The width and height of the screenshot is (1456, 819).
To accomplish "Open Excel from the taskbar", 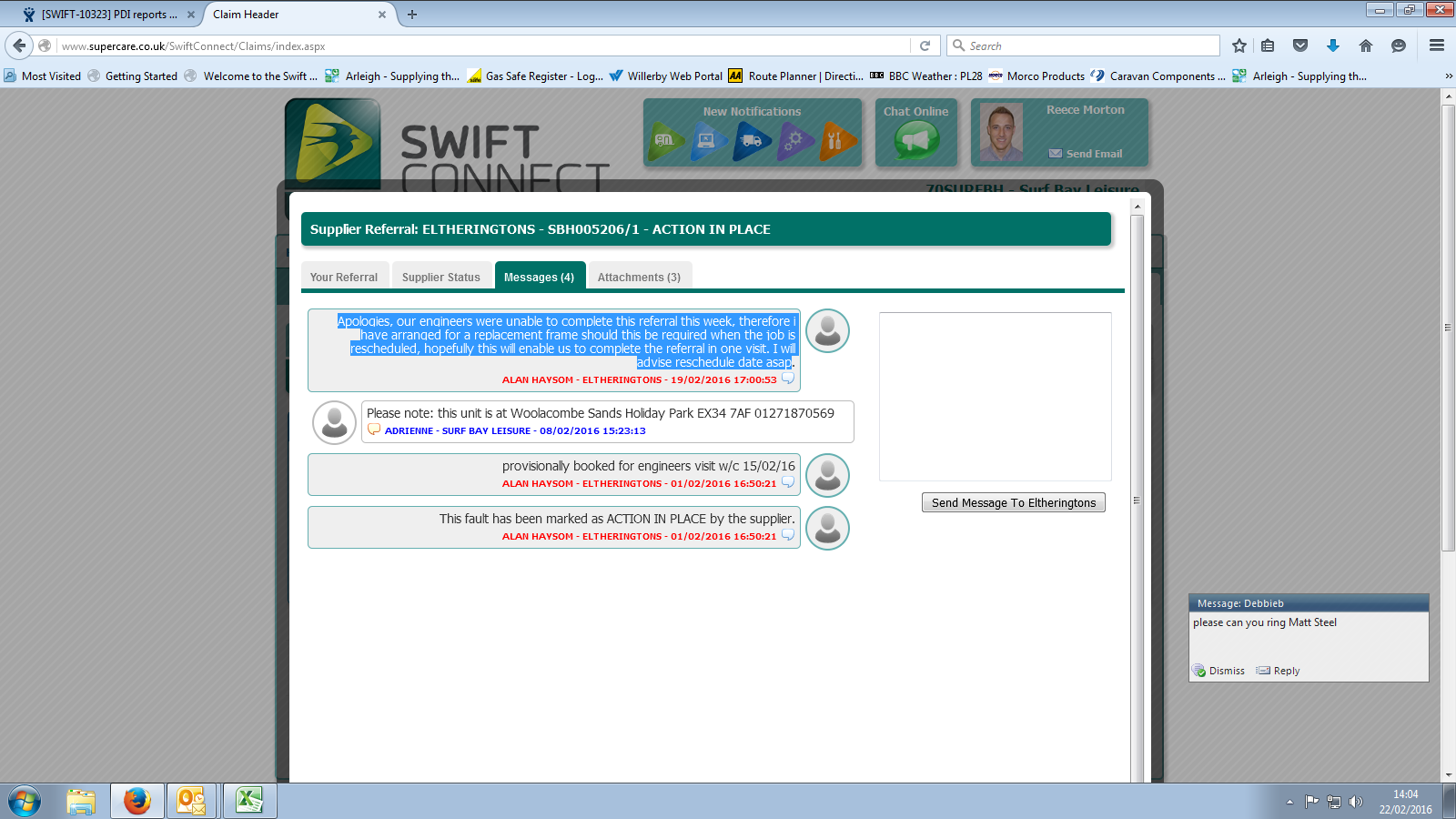I will point(249,801).
